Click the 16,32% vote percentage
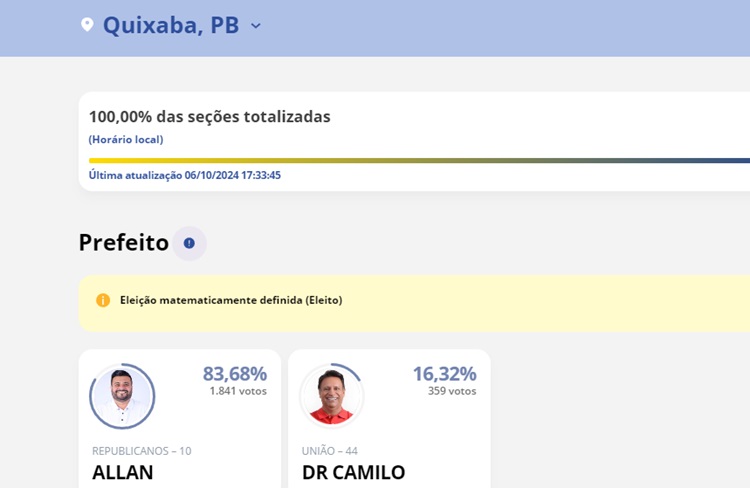Image resolution: width=750 pixels, height=488 pixels. tap(444, 373)
